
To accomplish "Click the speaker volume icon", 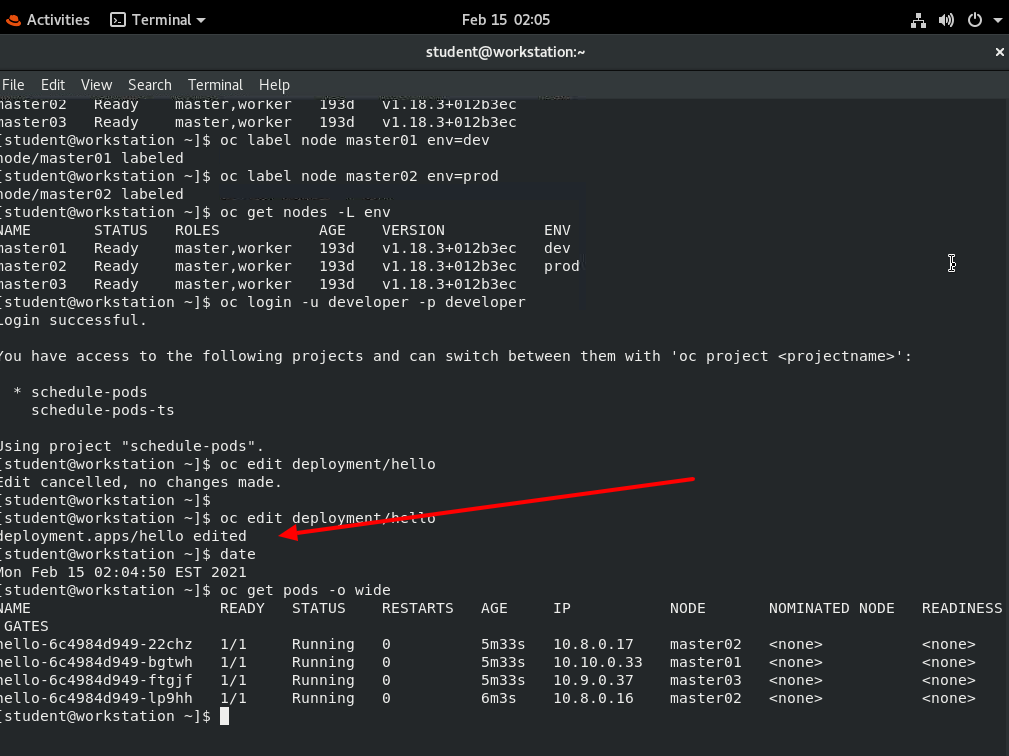I will (x=946, y=19).
